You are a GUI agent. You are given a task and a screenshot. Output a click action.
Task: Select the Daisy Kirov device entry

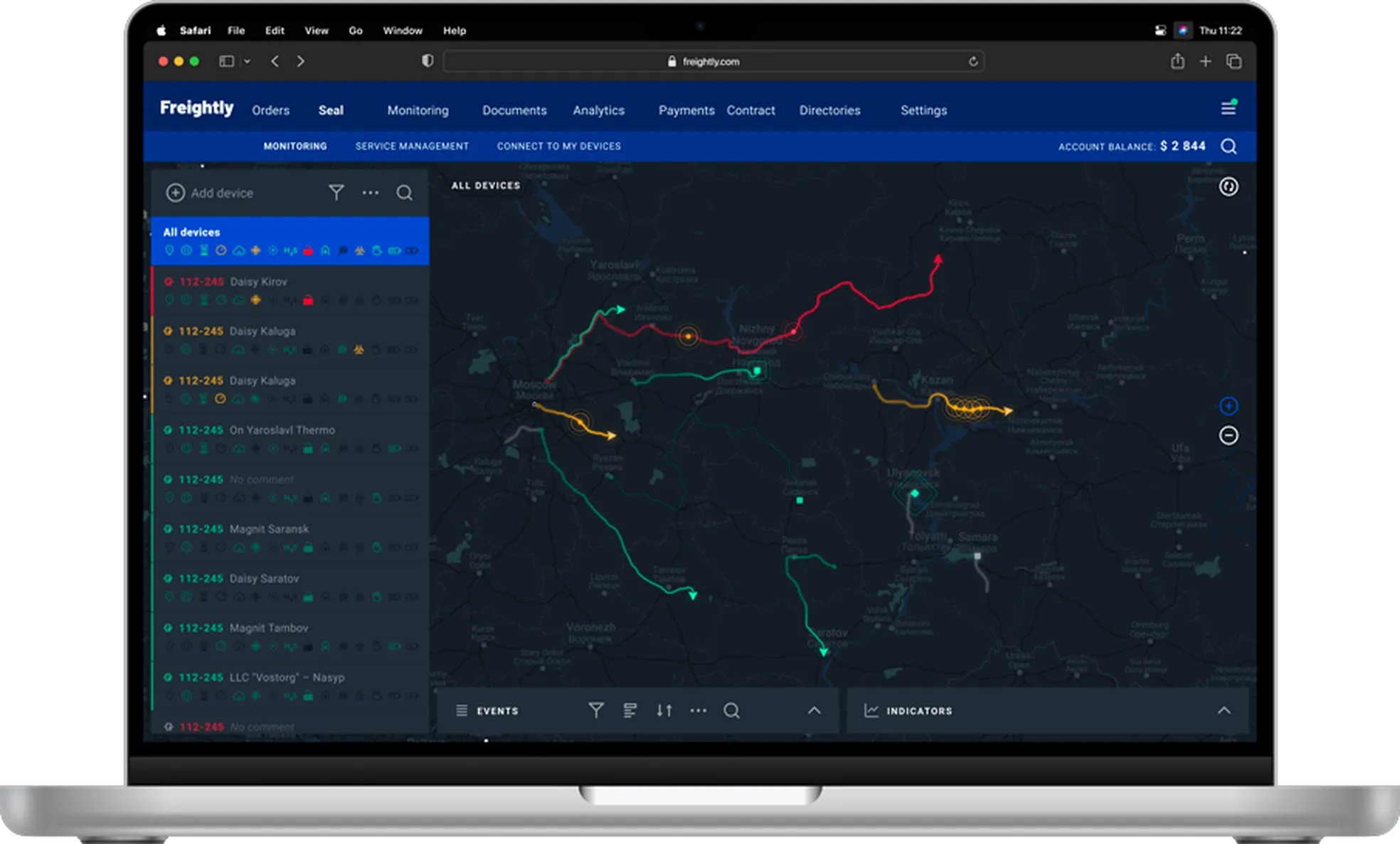click(258, 282)
